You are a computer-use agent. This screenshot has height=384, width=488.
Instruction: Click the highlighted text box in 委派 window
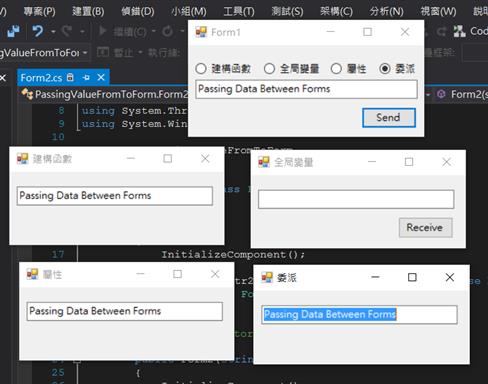359,314
